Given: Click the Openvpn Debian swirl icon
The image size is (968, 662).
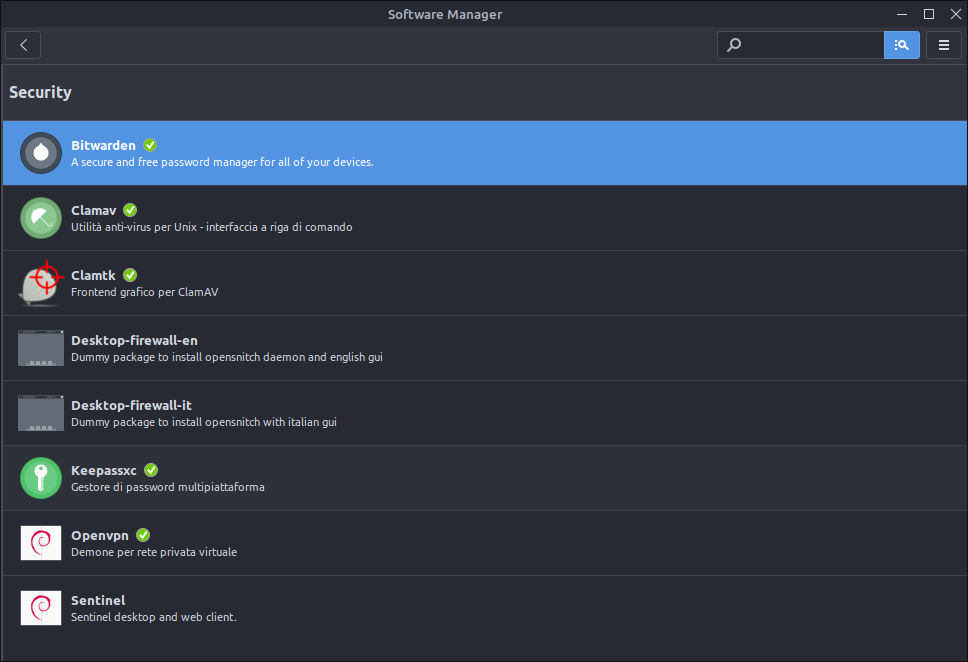Looking at the screenshot, I should (x=41, y=543).
